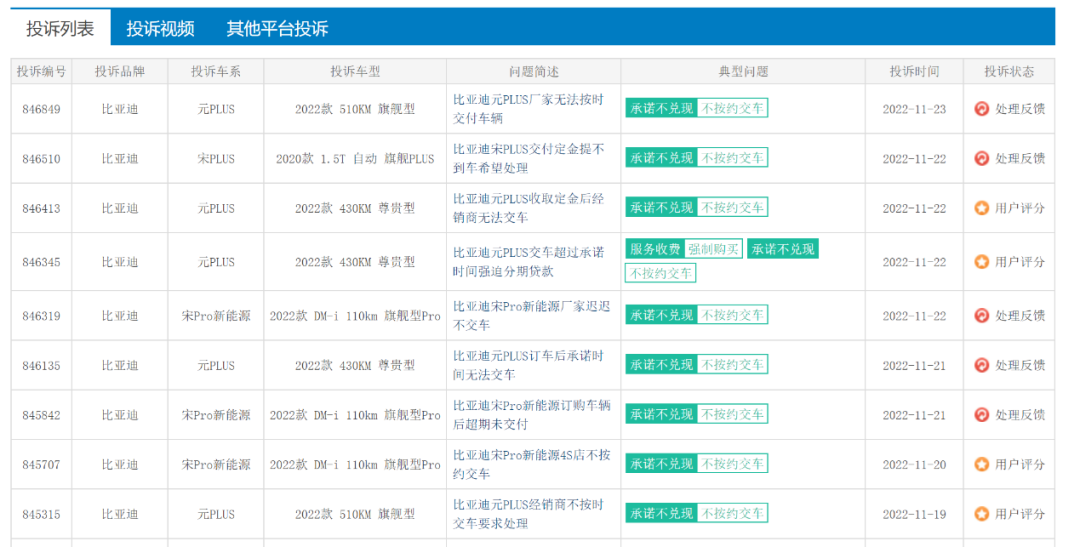Click date 2022-11-19 in row 845315
The width and height of the screenshot is (1080, 547).
point(915,514)
